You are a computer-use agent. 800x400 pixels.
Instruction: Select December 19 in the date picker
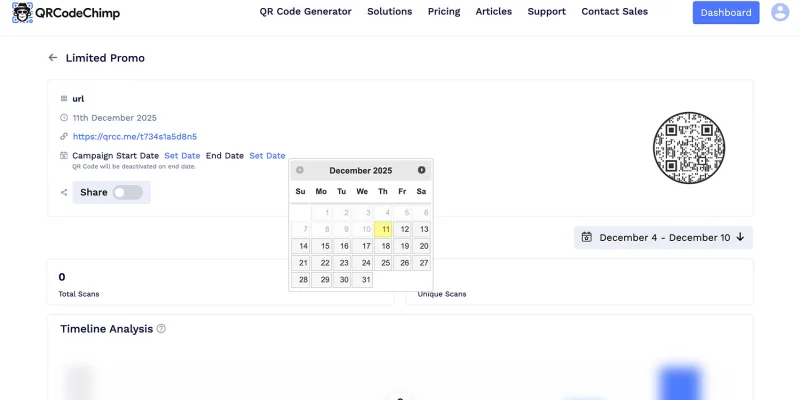[403, 246]
